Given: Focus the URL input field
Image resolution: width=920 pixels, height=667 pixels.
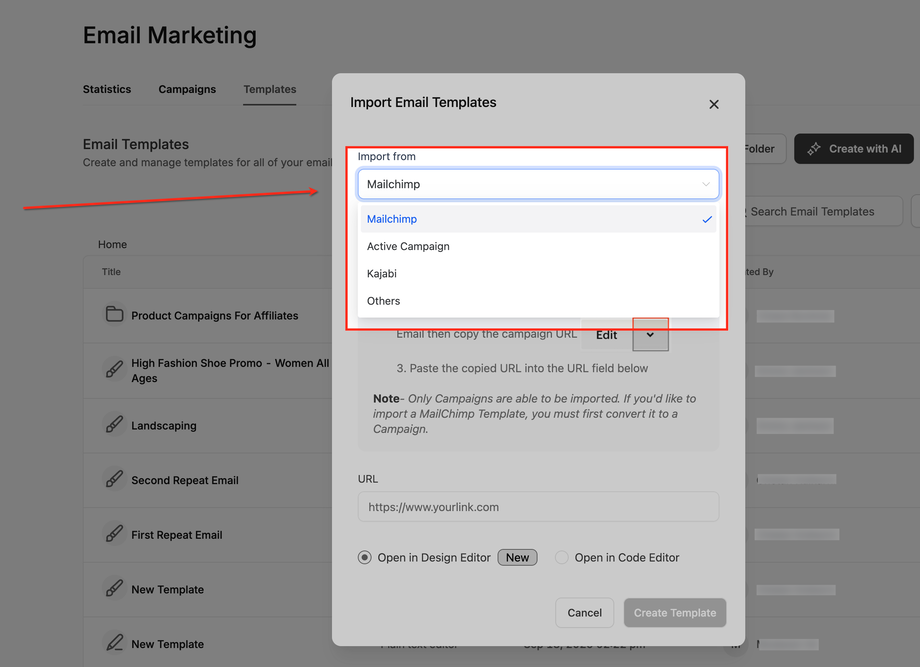Looking at the screenshot, I should (538, 507).
